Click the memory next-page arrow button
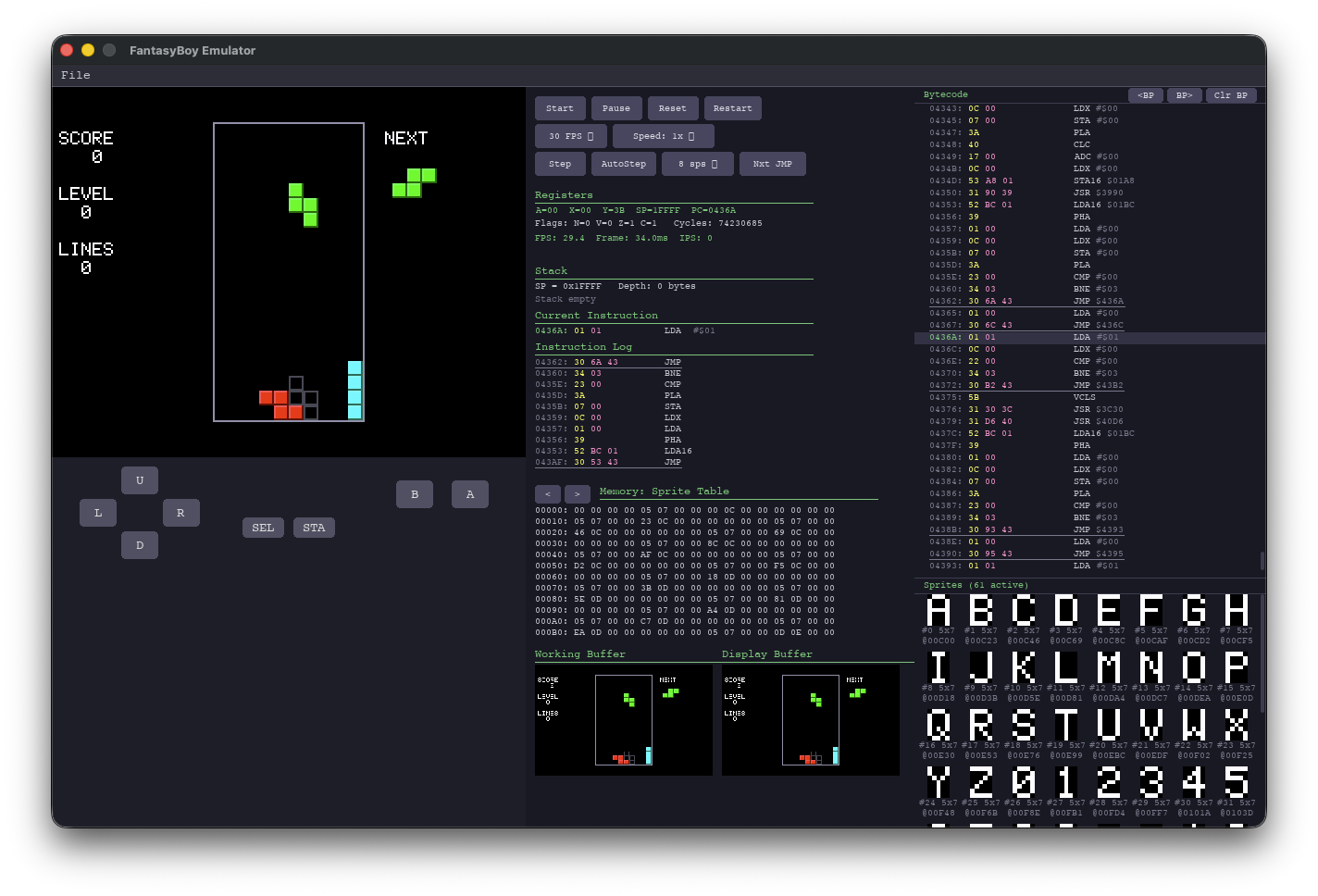This screenshot has width=1318, height=896. click(578, 493)
